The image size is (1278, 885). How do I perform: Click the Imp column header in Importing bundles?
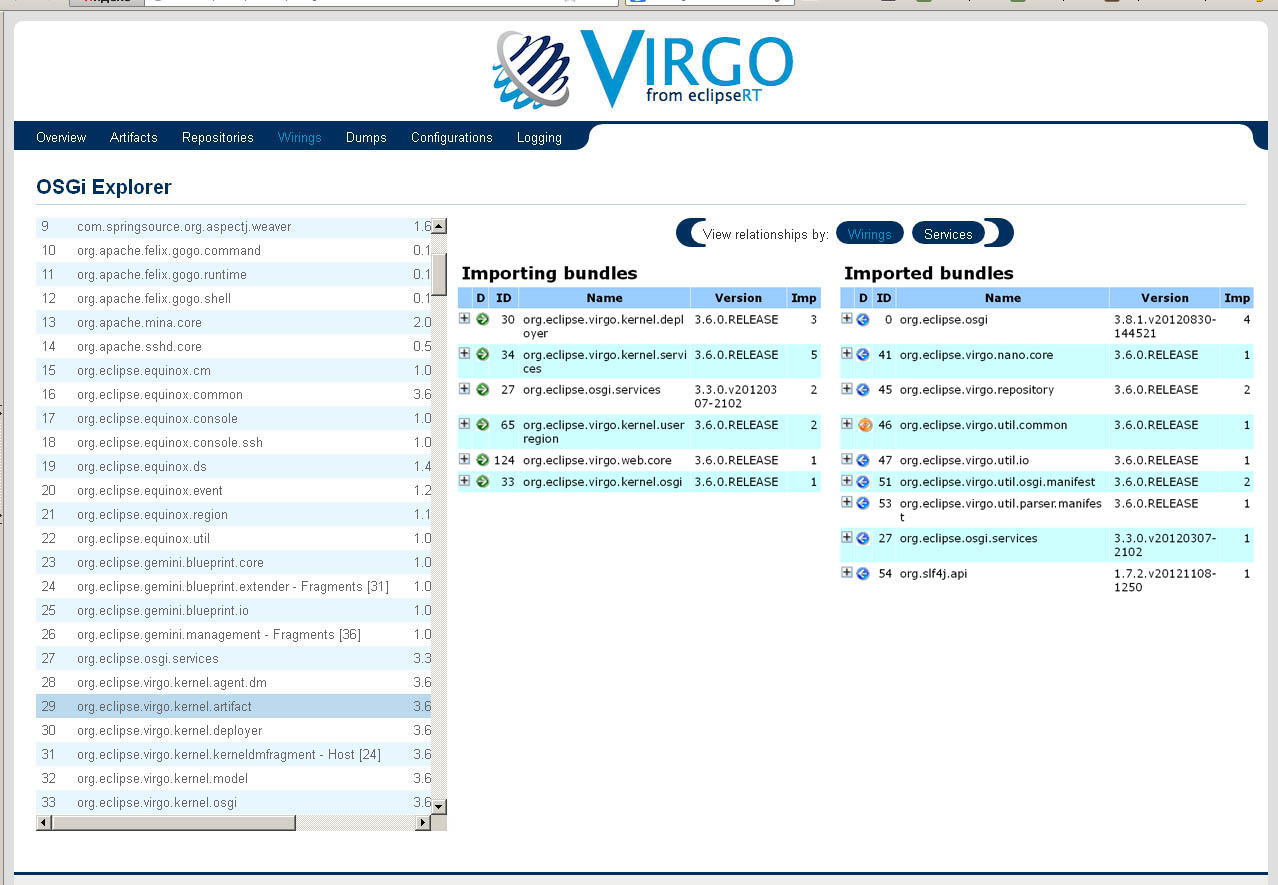[x=804, y=298]
